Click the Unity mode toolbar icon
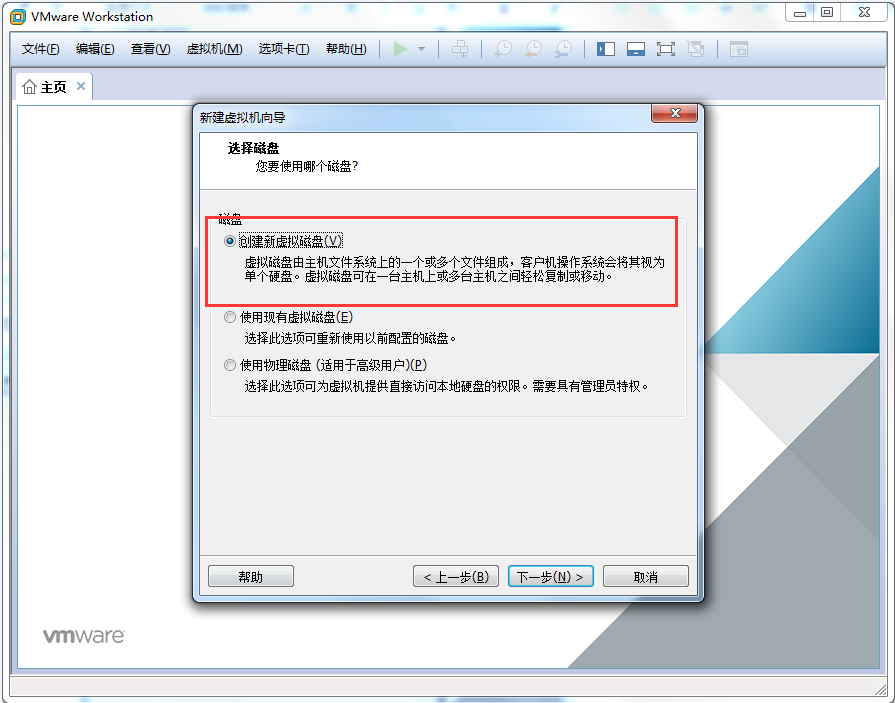895x703 pixels. pyautogui.click(x=697, y=49)
